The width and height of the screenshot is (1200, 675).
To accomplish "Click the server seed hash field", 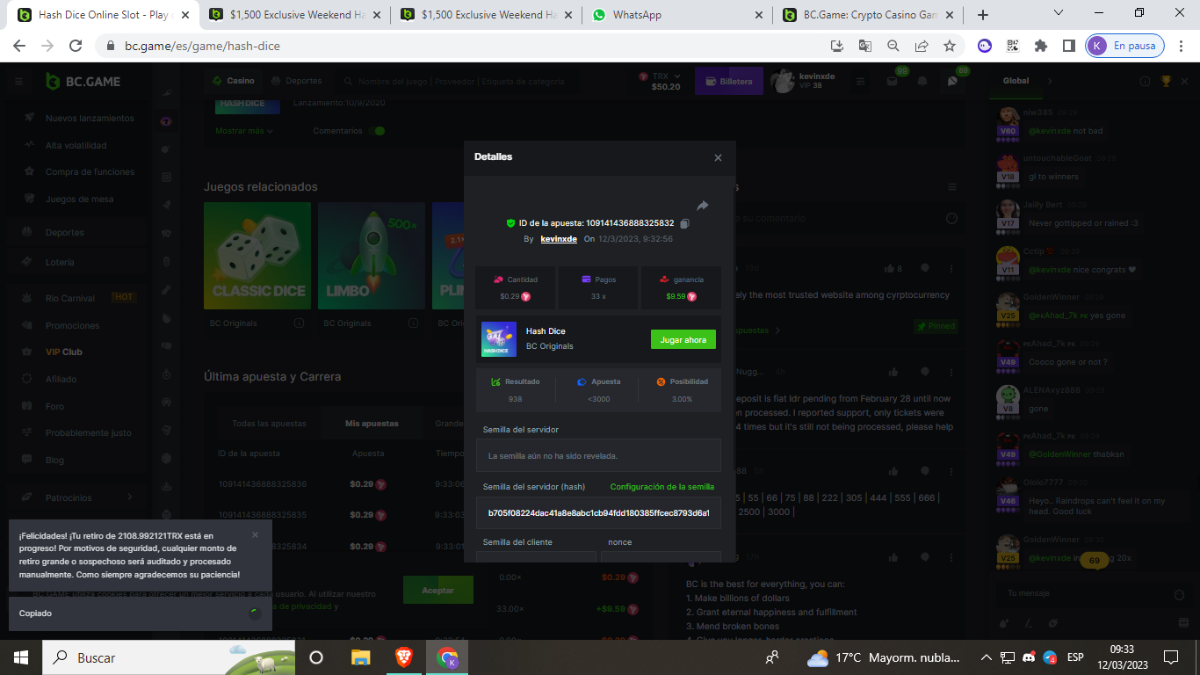I will coord(598,513).
